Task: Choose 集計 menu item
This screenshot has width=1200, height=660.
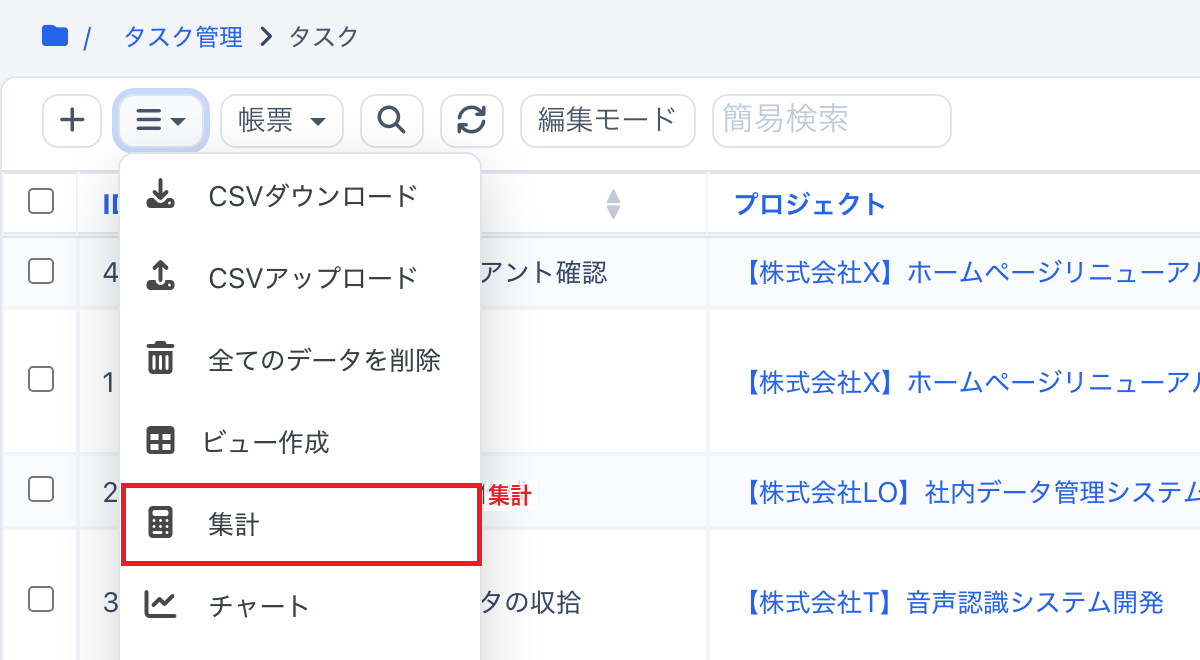Action: 300,524
